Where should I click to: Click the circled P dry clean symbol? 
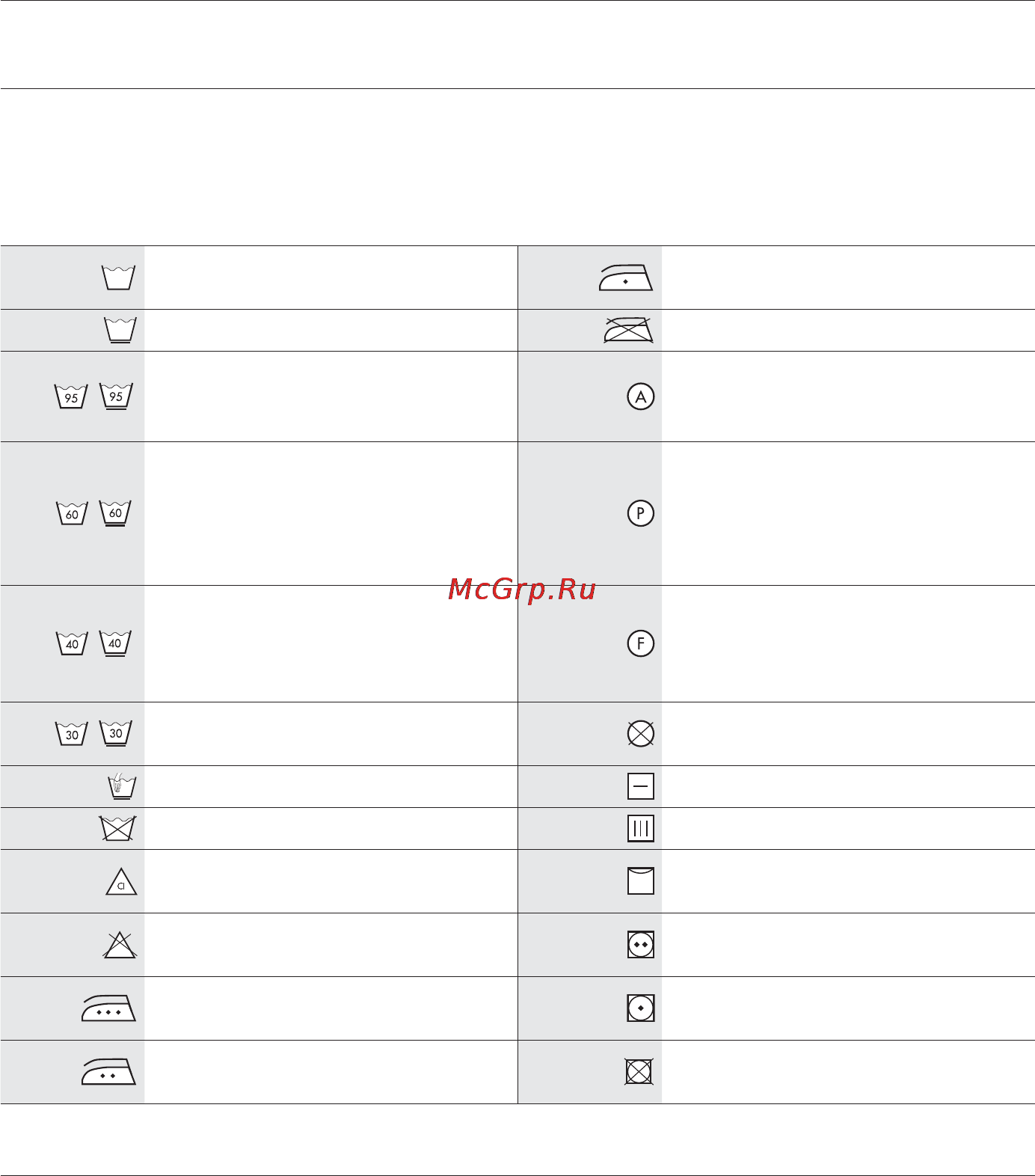click(641, 513)
